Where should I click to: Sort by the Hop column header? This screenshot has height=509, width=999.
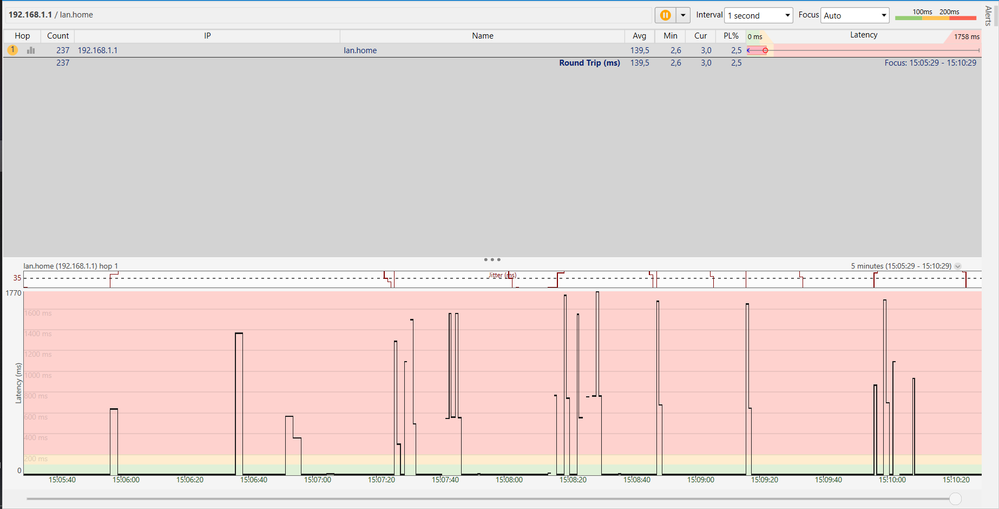22,35
